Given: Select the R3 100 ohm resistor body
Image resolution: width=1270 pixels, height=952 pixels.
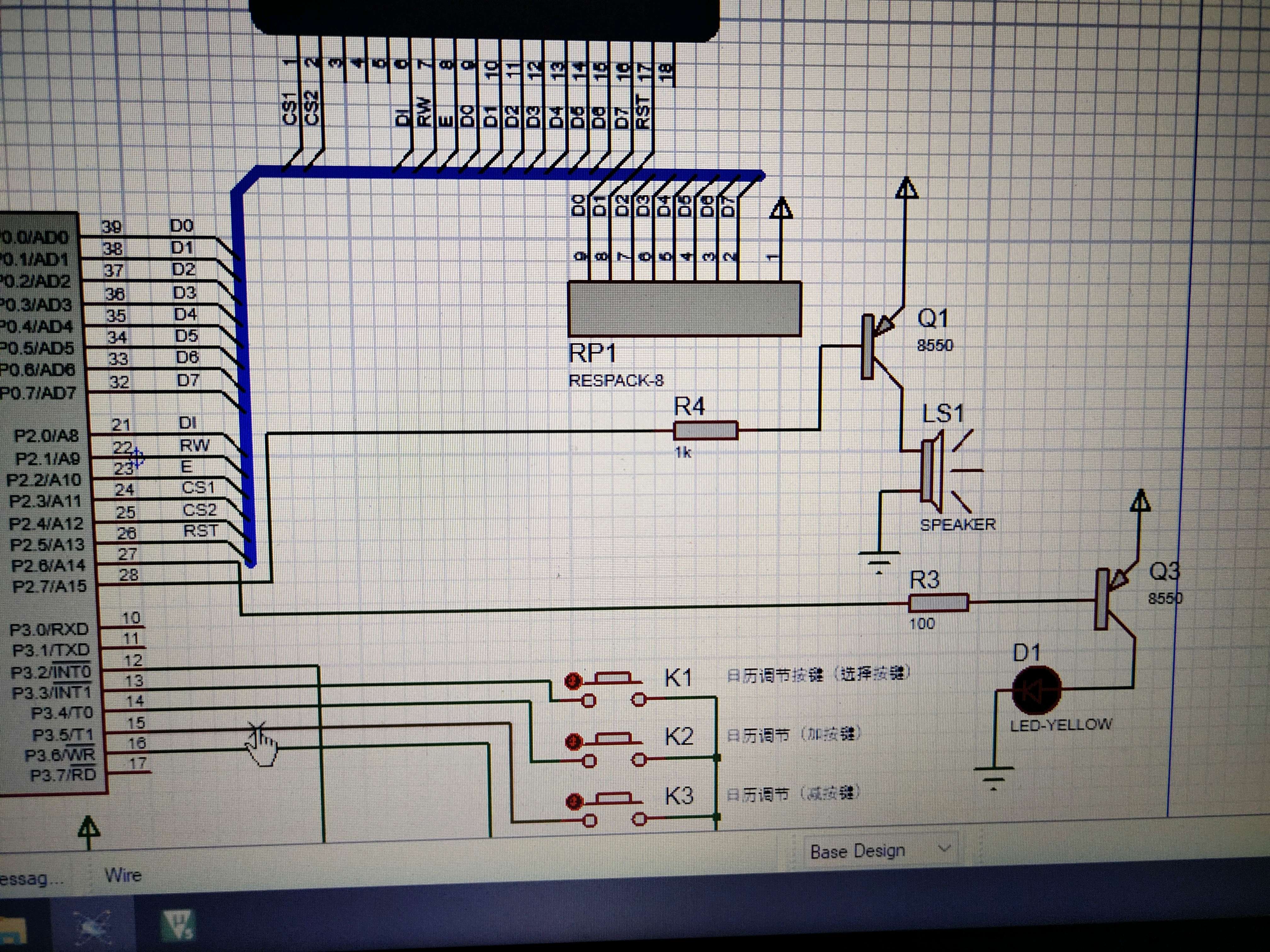Looking at the screenshot, I should pyautogui.click(x=939, y=603).
